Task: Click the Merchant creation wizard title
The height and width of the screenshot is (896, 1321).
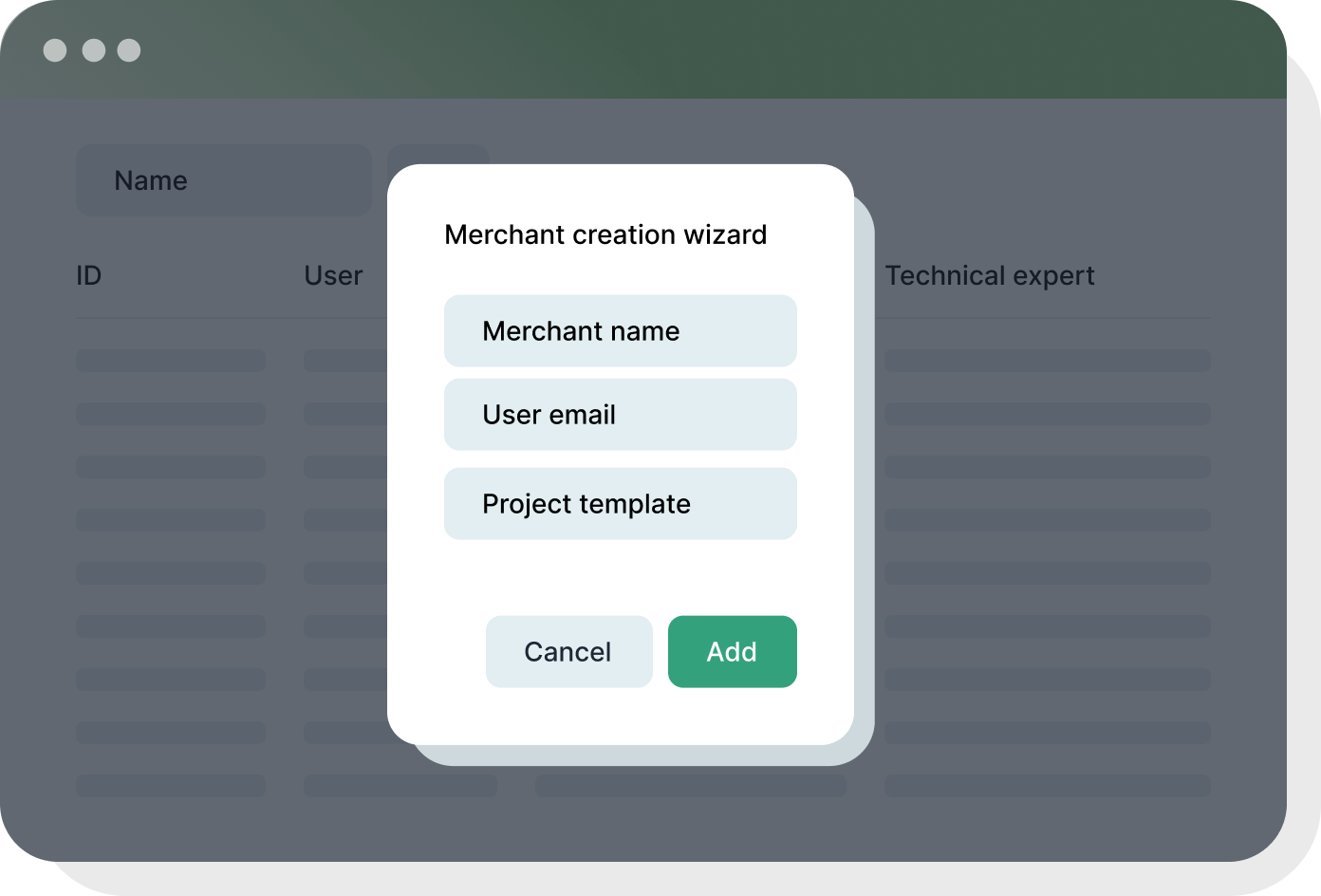Action: [605, 234]
